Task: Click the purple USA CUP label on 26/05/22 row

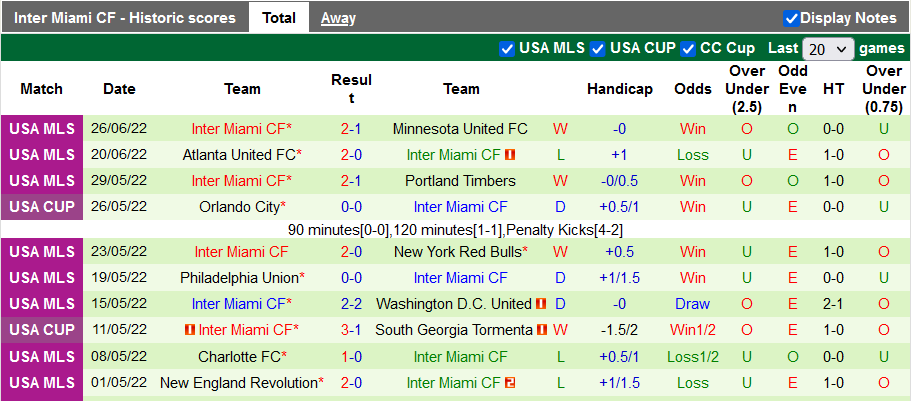Action: click(41, 207)
